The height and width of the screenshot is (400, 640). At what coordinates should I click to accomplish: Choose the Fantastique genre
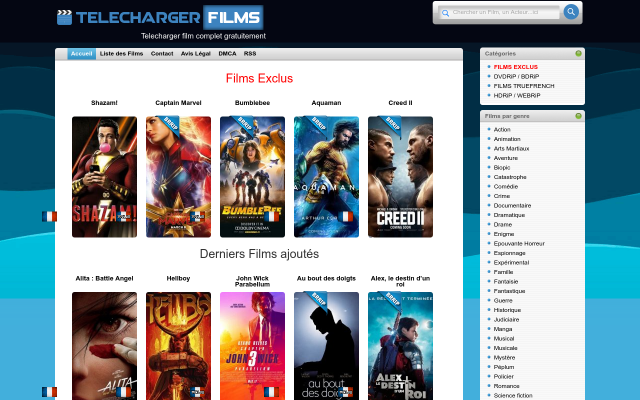[x=509, y=291]
